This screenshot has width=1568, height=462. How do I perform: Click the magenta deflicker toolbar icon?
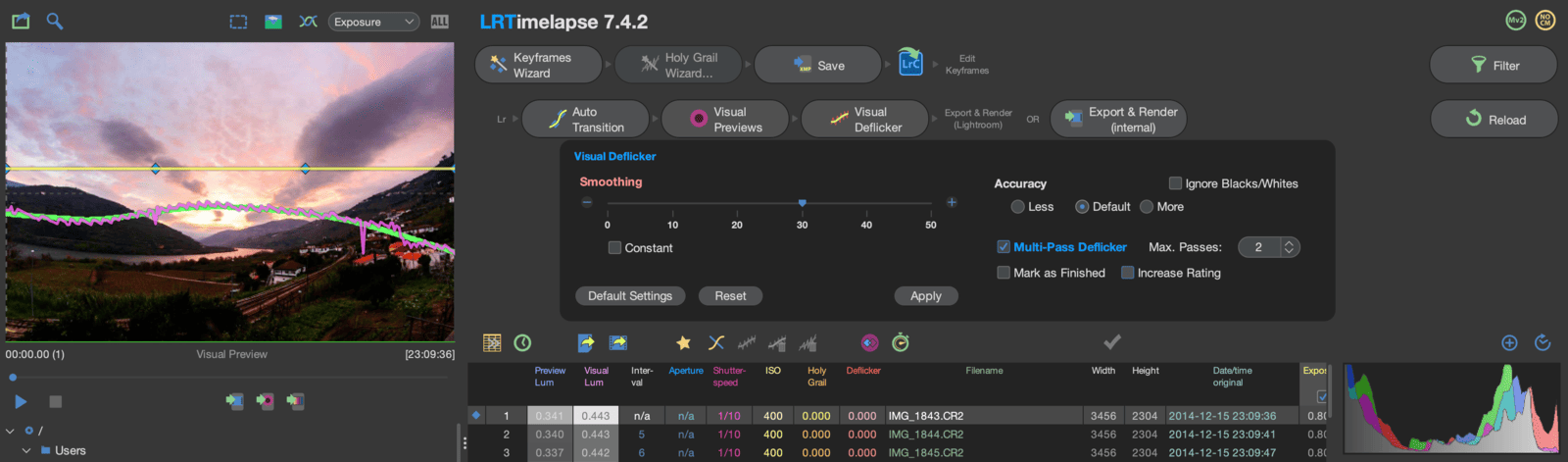coord(869,342)
